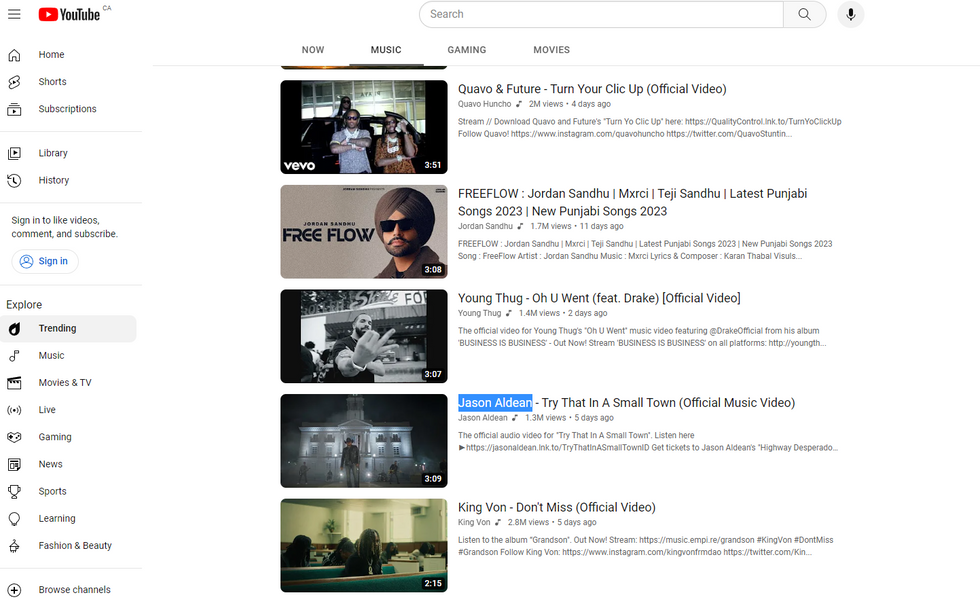This screenshot has width=980, height=602.
Task: Click the Gaming controller icon
Action: tap(14, 437)
